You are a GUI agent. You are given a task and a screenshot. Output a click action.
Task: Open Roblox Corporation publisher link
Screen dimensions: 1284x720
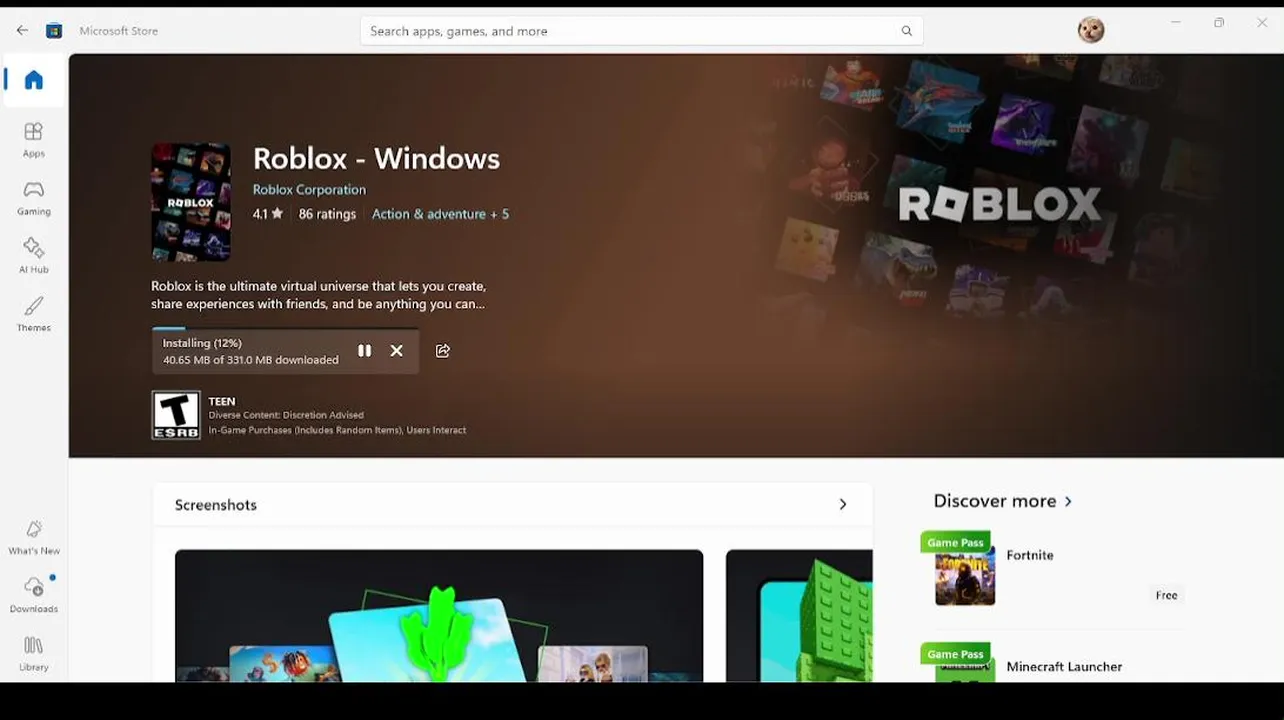point(309,190)
